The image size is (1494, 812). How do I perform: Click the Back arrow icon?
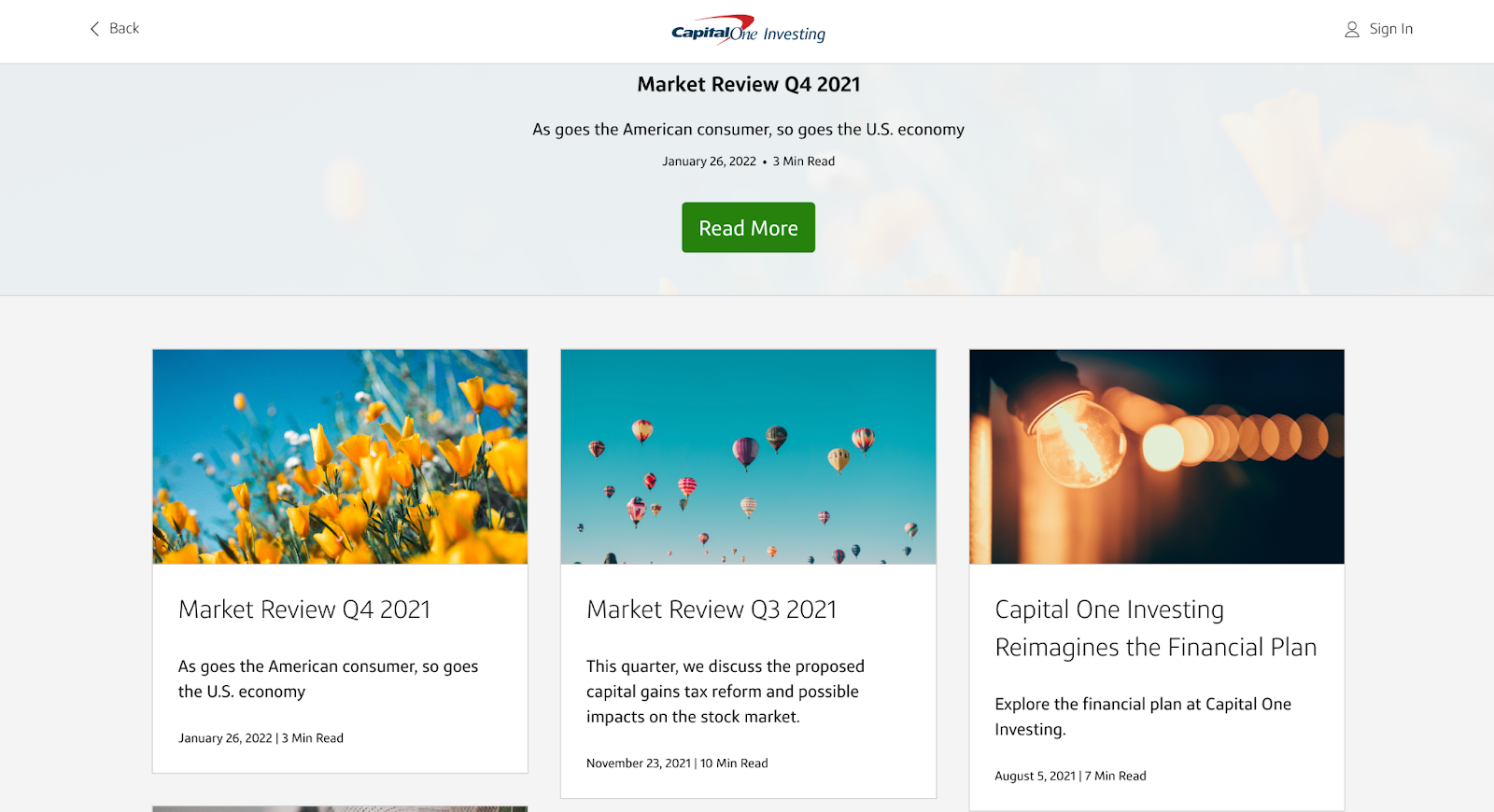coord(94,29)
